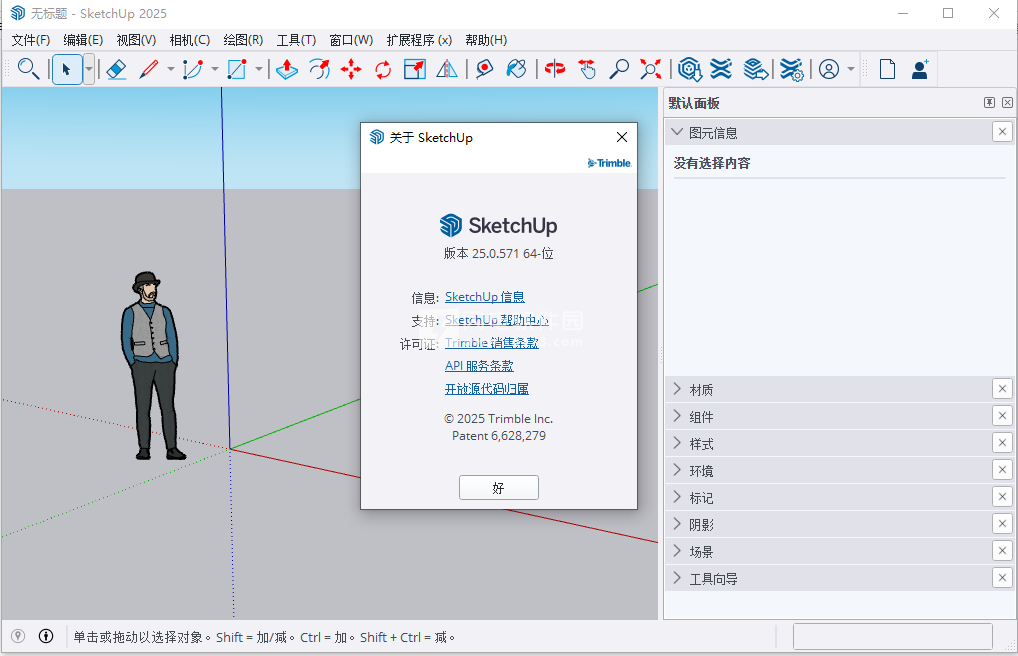
Task: Open the Extension Manager gear icon
Action: (791, 69)
